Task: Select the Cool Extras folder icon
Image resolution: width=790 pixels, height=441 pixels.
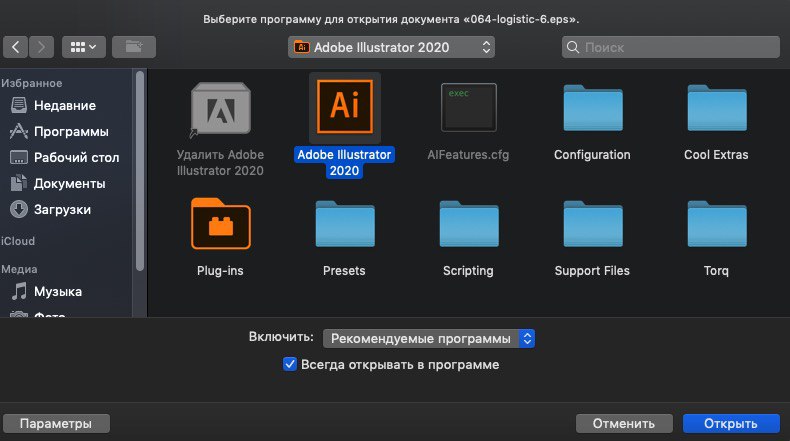Action: (716, 108)
